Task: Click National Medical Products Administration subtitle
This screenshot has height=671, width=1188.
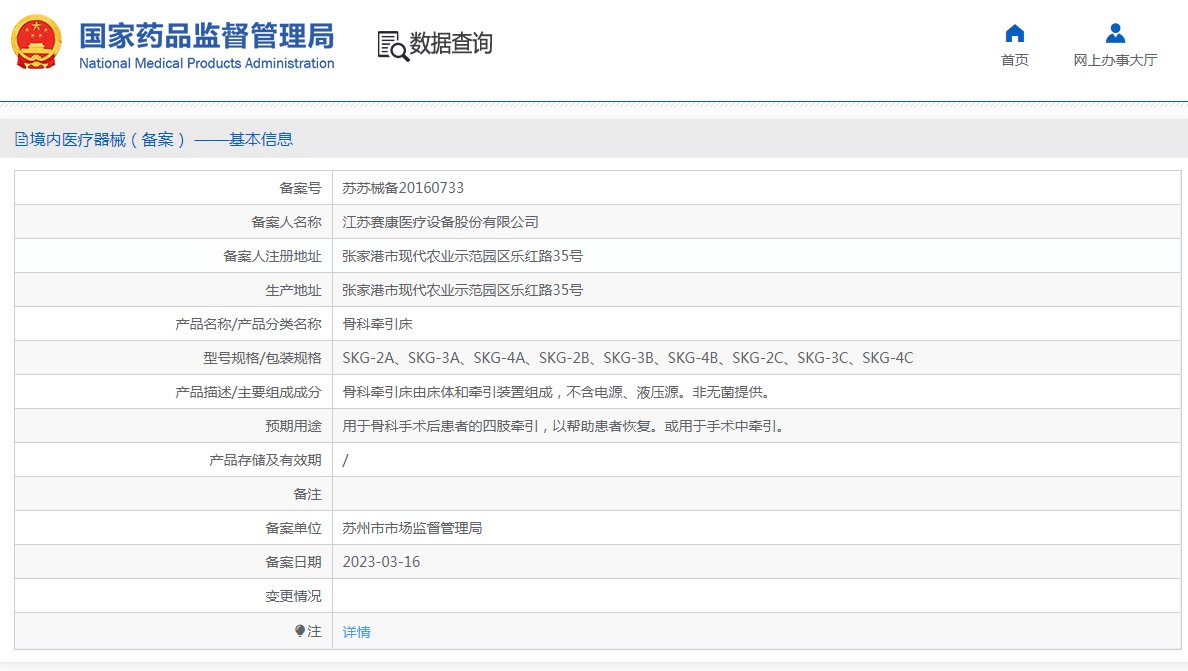Action: (206, 64)
